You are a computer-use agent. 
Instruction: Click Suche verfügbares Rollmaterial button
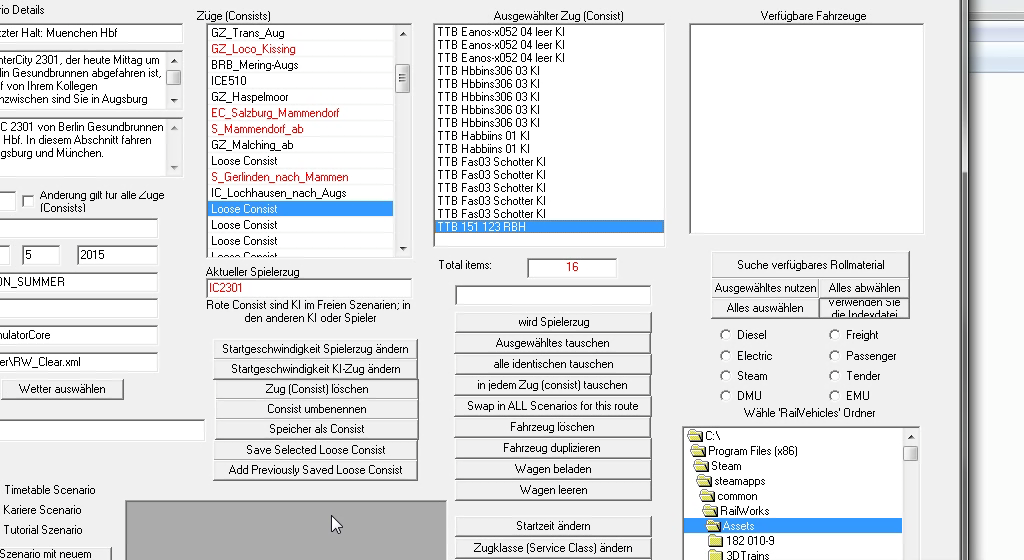[x=810, y=265]
